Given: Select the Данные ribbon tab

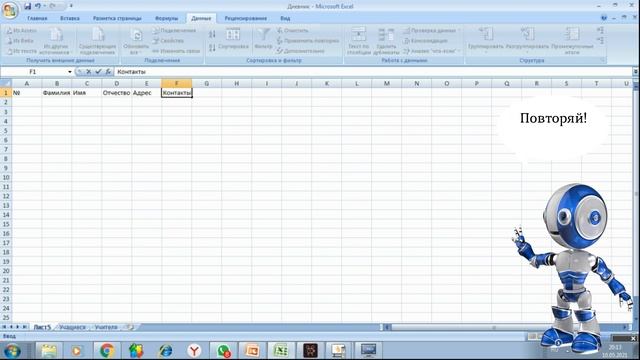Looking at the screenshot, I should [201, 18].
